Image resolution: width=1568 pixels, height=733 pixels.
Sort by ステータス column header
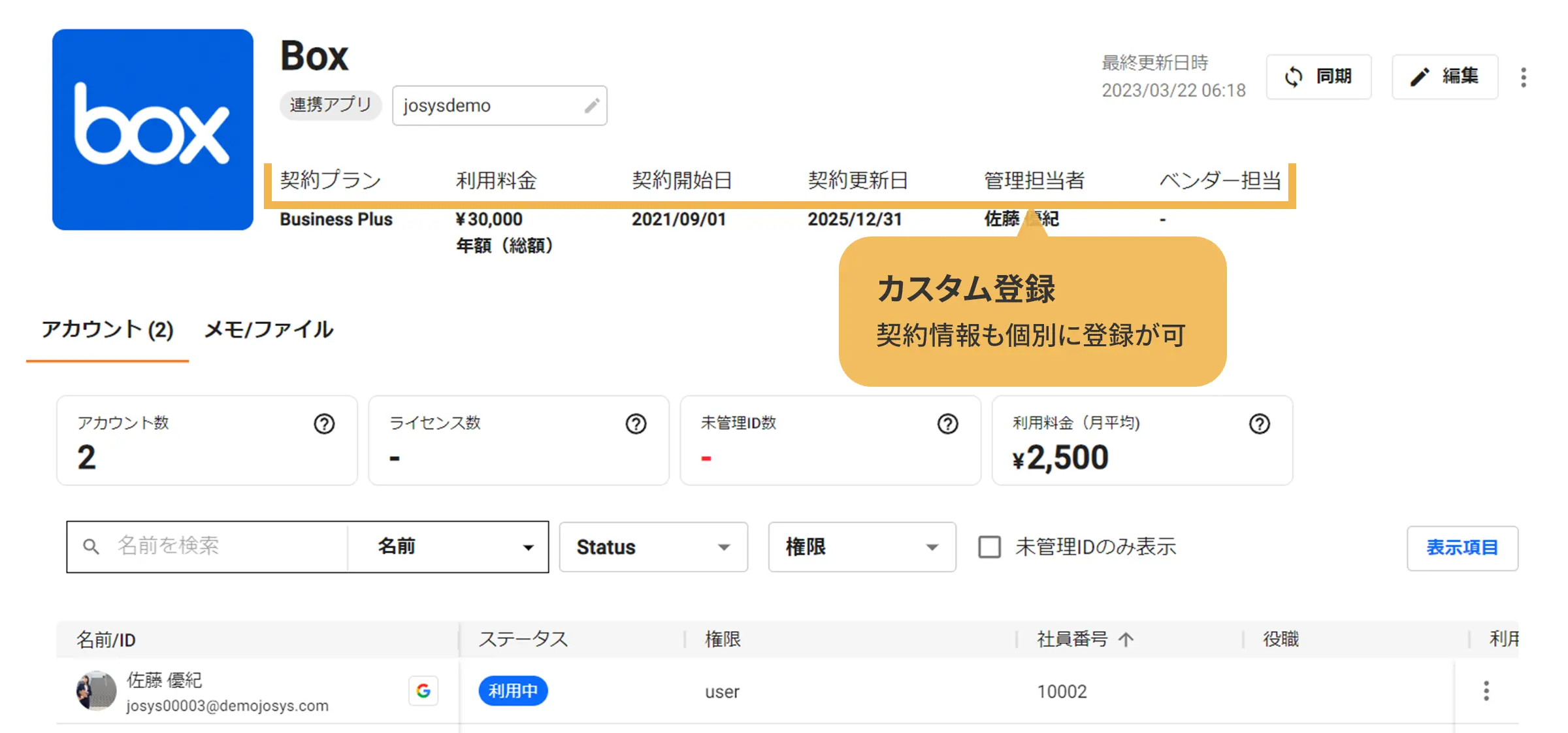click(x=523, y=639)
